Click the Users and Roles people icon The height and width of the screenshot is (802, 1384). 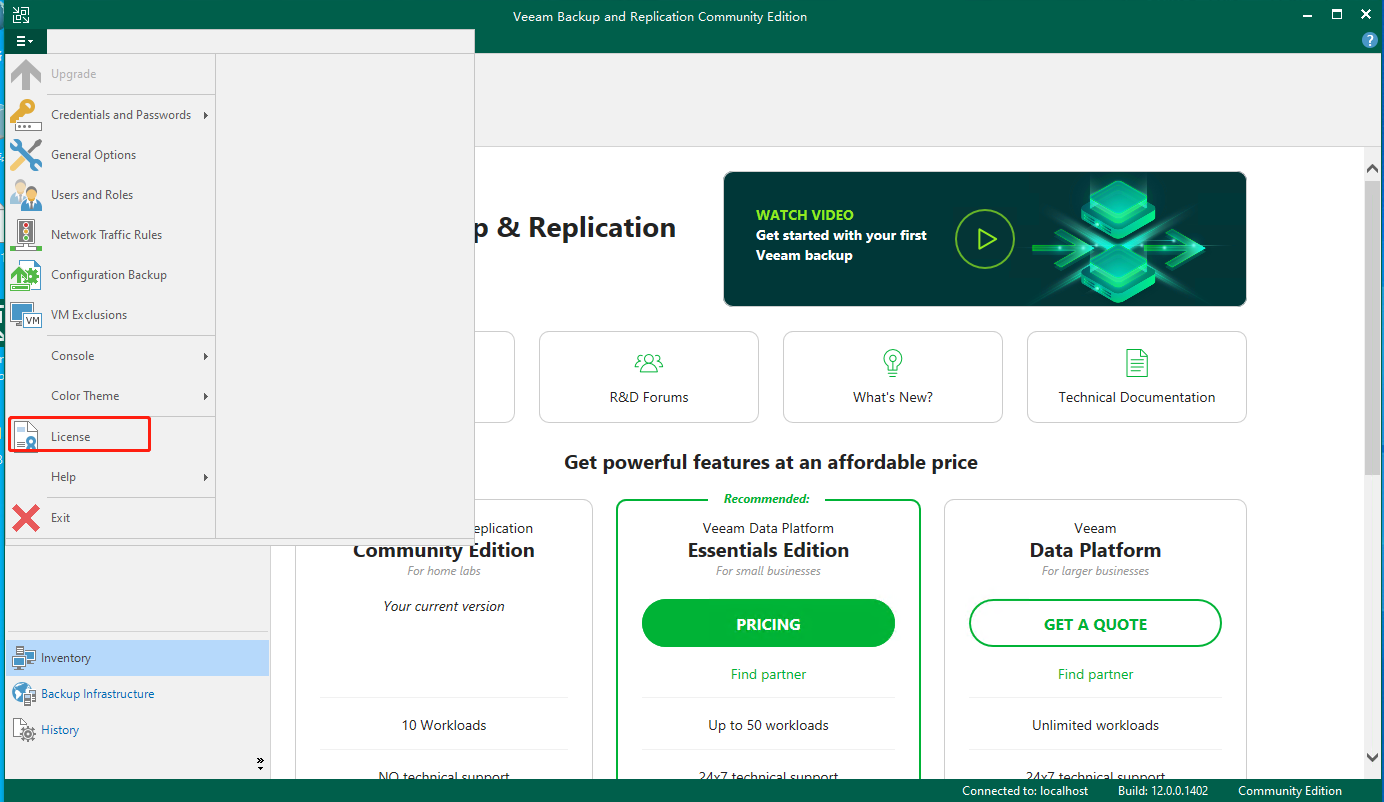pyautogui.click(x=26, y=195)
